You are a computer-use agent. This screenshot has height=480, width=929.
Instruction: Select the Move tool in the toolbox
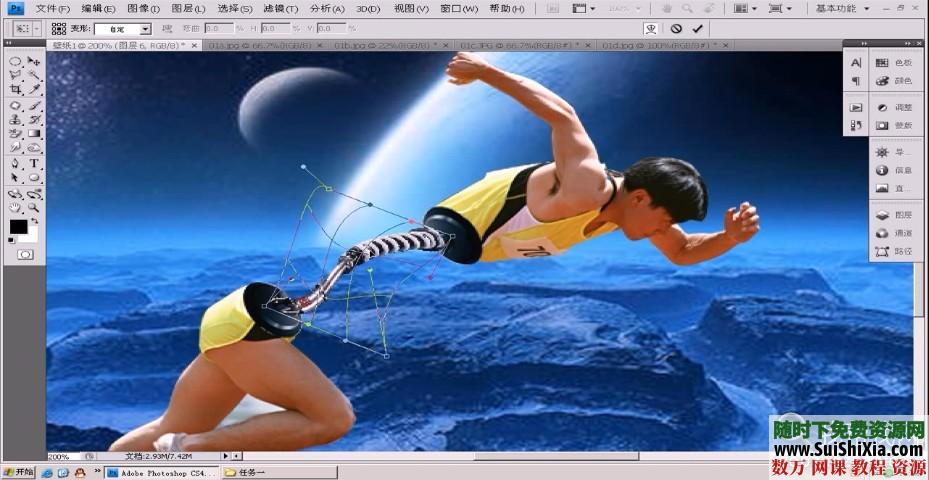click(x=34, y=61)
